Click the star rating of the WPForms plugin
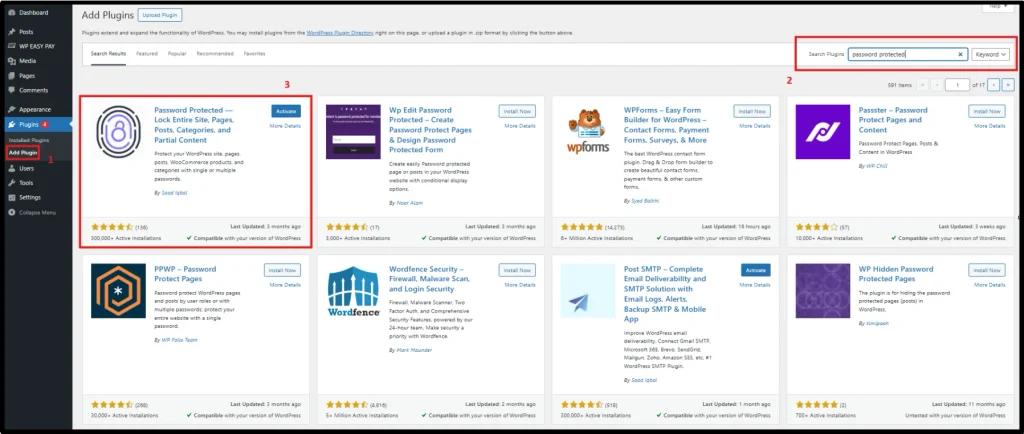 [582, 227]
